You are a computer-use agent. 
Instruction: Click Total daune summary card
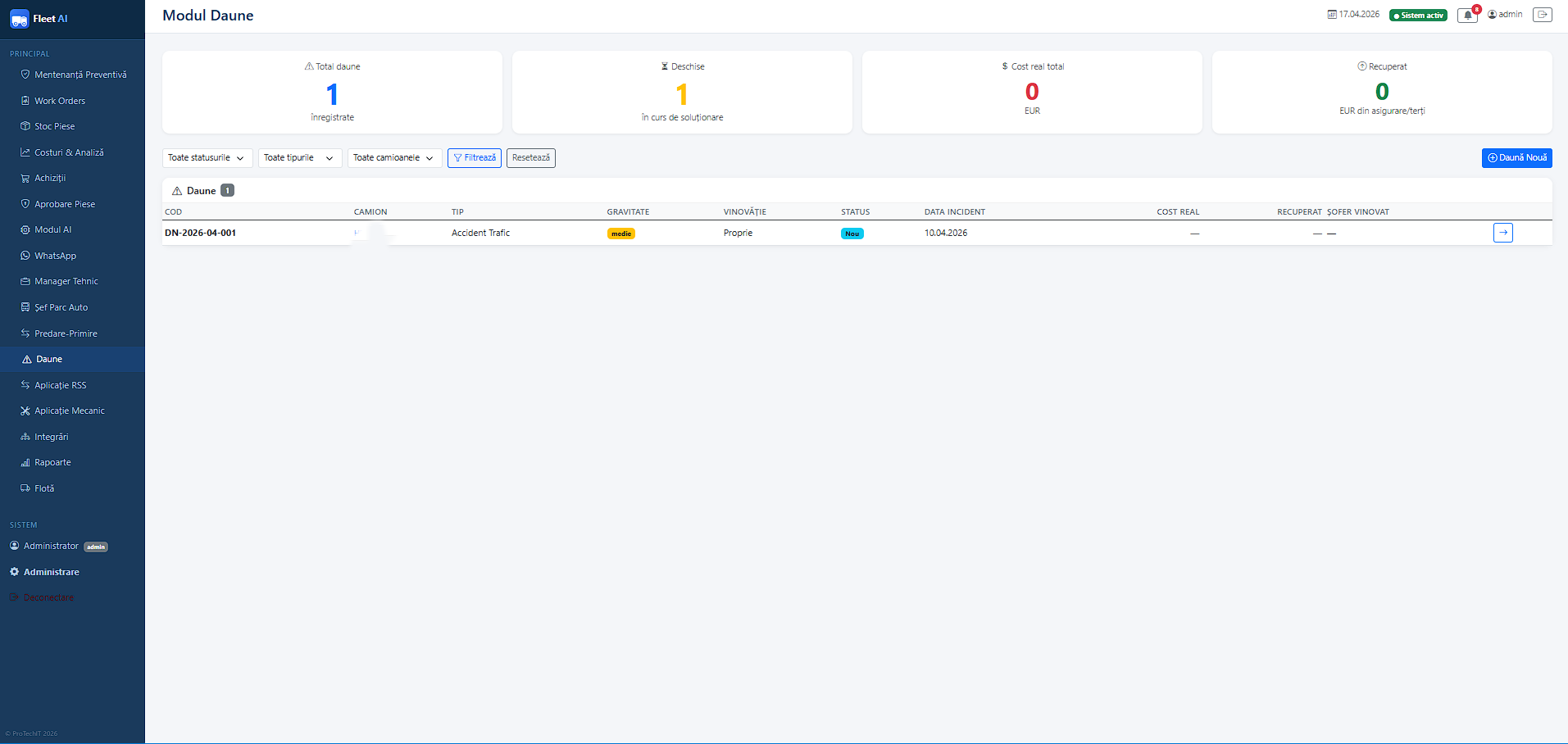coord(332,92)
